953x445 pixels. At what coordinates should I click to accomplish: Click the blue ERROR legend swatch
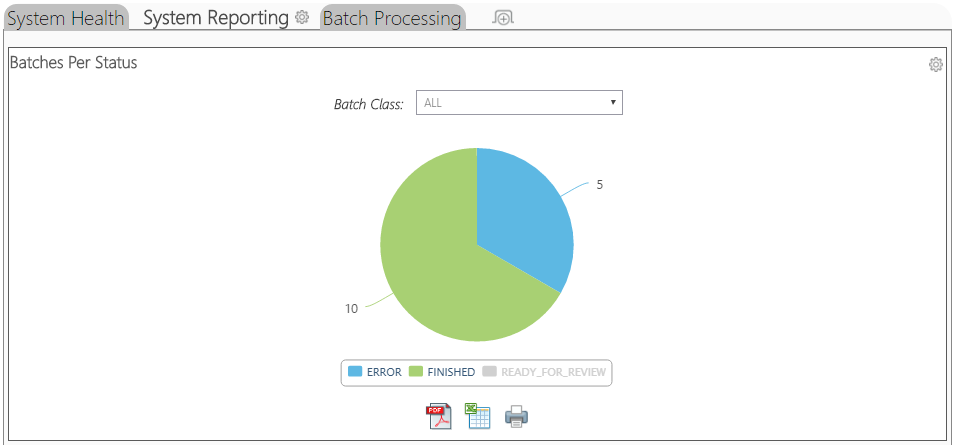tap(355, 372)
